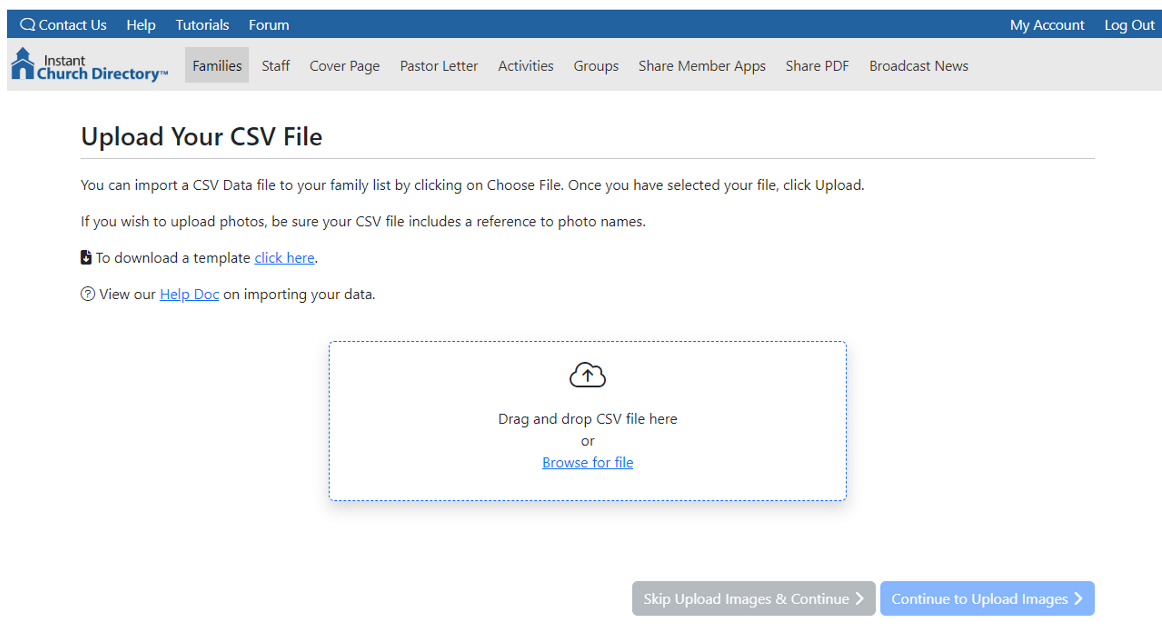
Task: Go to Tutorials
Action: pyautogui.click(x=202, y=24)
